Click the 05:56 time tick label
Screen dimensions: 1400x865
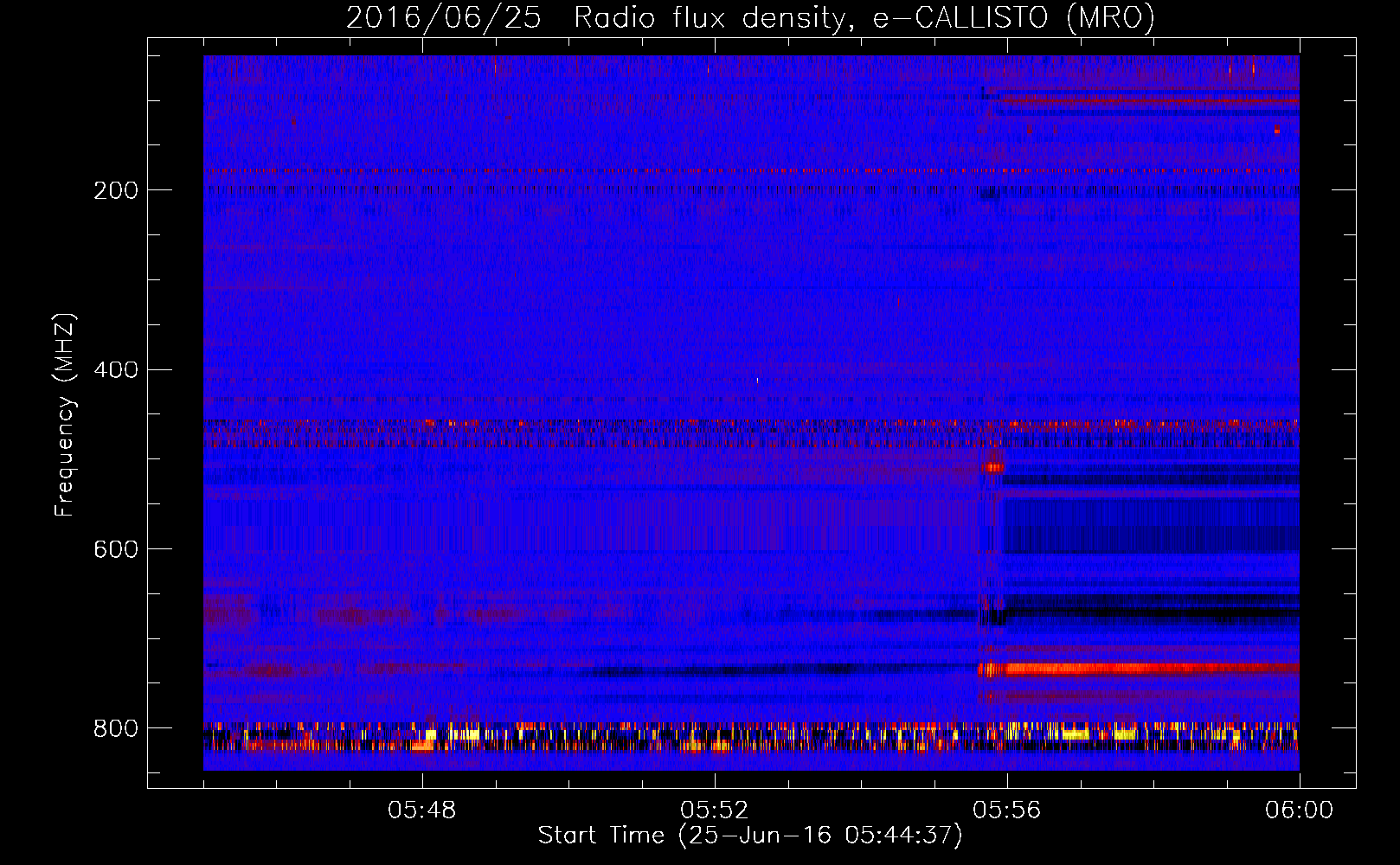coord(1007,811)
